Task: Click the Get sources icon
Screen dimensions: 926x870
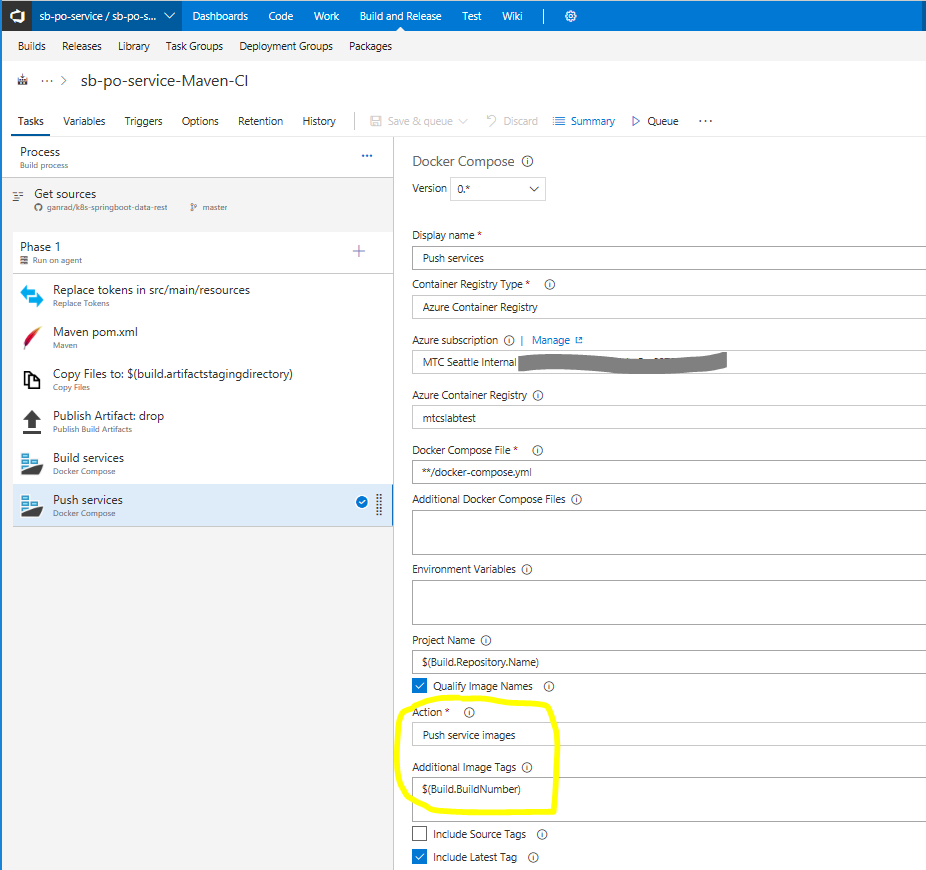Action: pos(18,195)
